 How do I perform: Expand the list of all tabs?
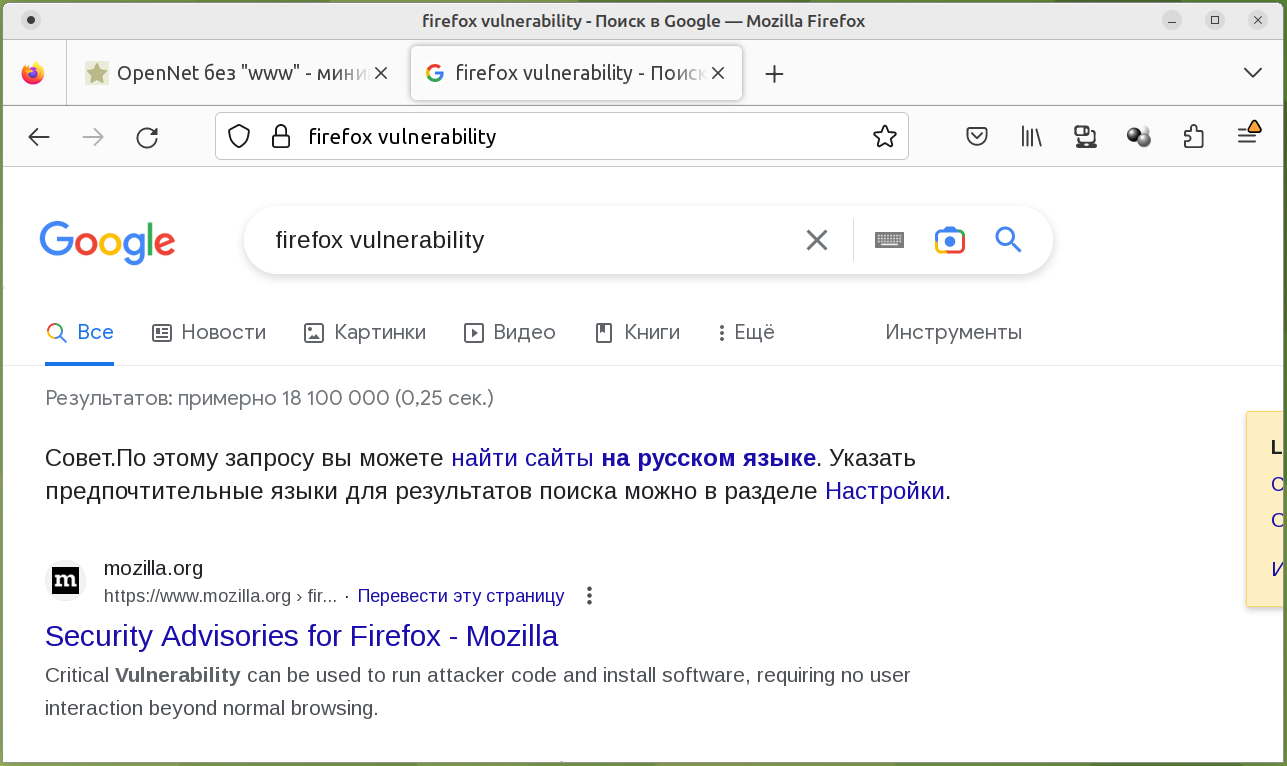[x=1252, y=73]
